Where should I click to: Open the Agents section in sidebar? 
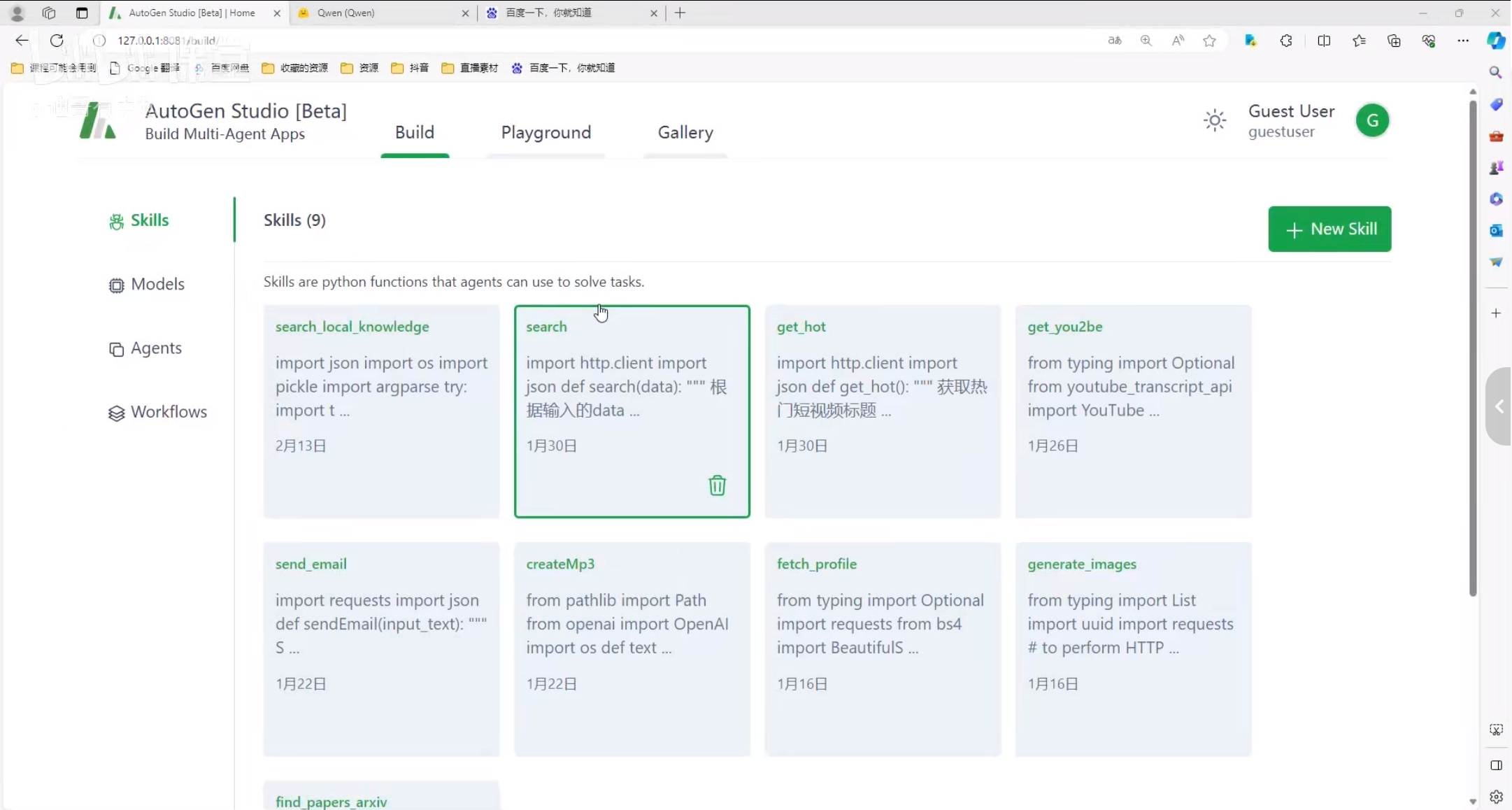(x=145, y=348)
